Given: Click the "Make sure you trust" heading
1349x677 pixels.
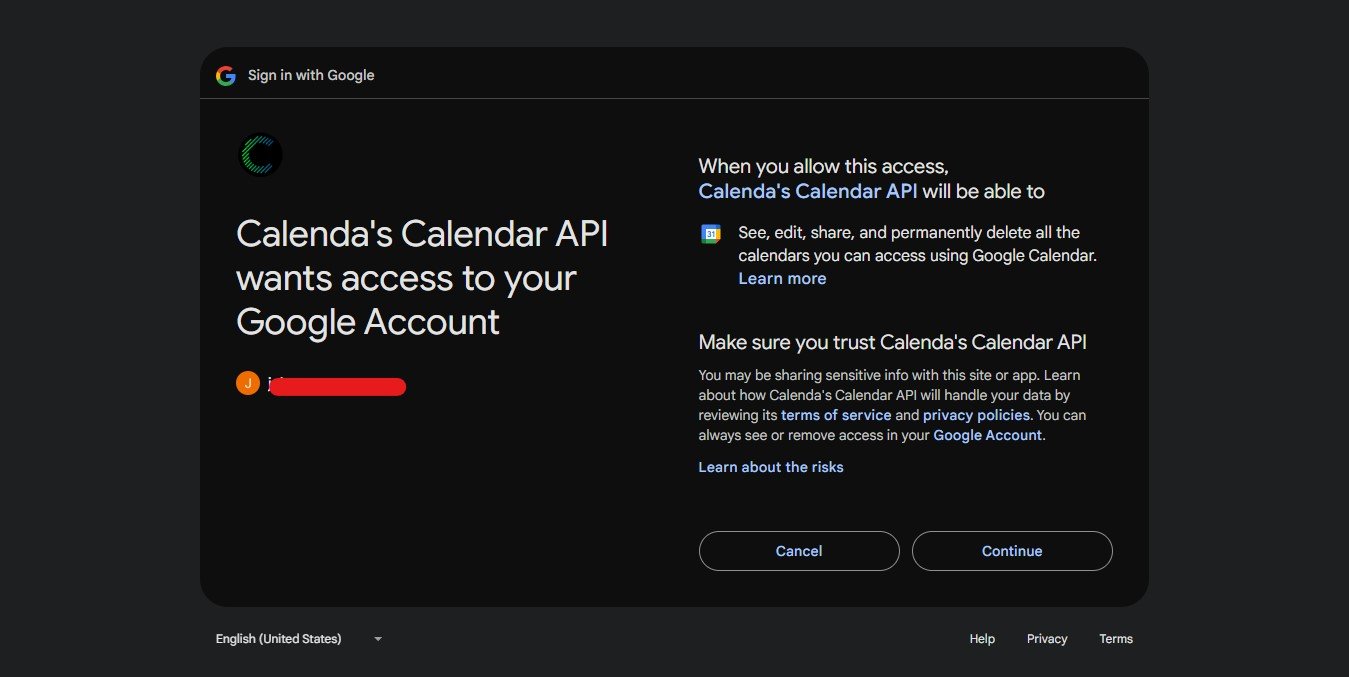Looking at the screenshot, I should [892, 342].
